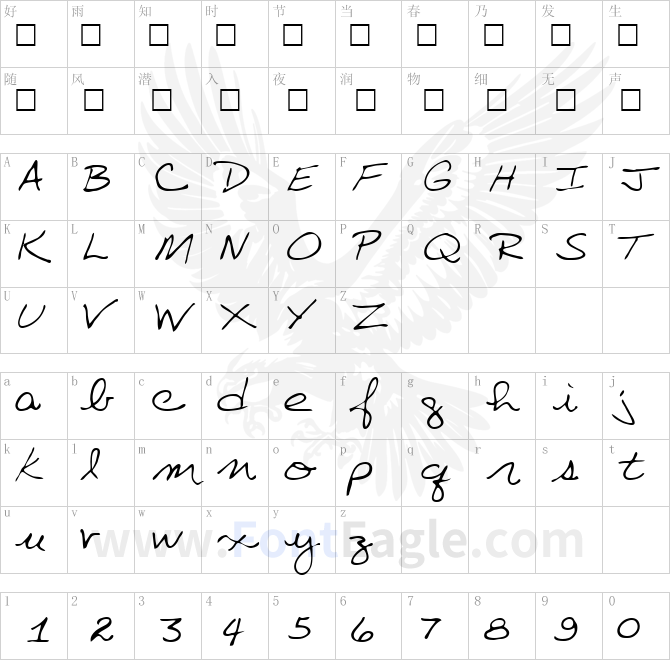670x660 pixels.
Task: Click the digit 8 glyph cell
Action: tap(502, 626)
